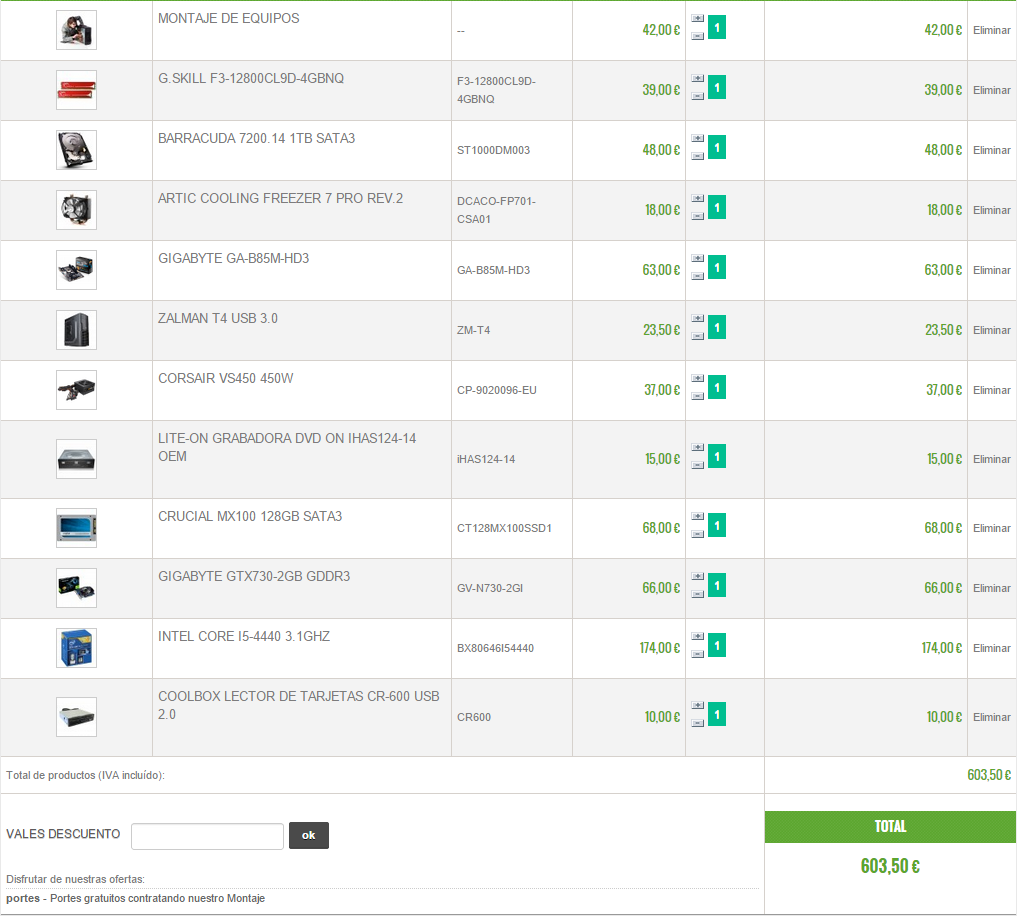1022x916 pixels.
Task: Remove GIGABYTE GTX730 via Eliminar
Action: 991,588
